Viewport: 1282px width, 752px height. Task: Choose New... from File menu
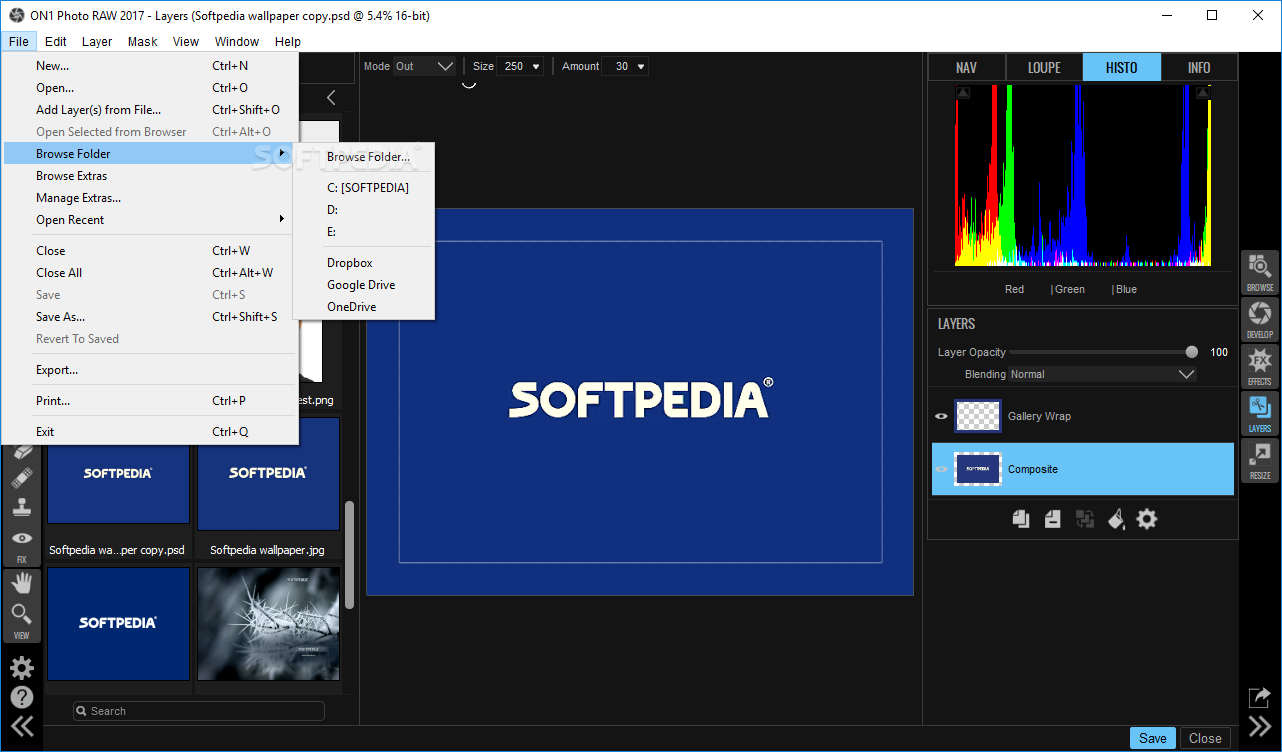click(x=150, y=66)
